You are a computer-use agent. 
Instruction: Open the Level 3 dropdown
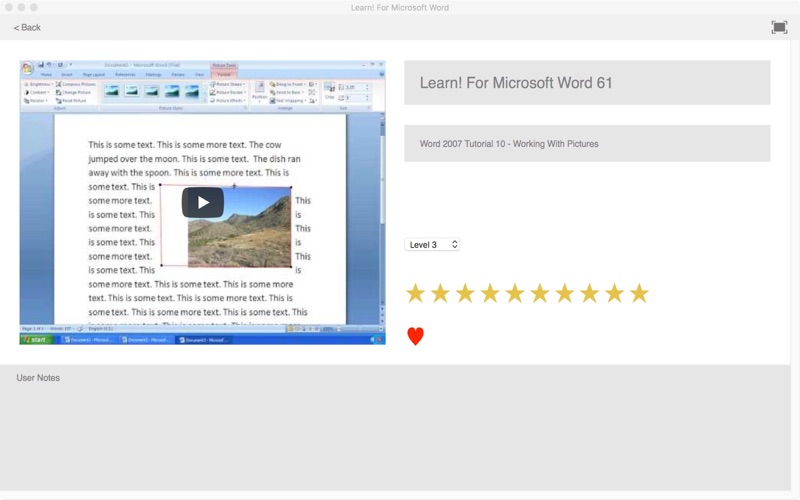click(432, 245)
